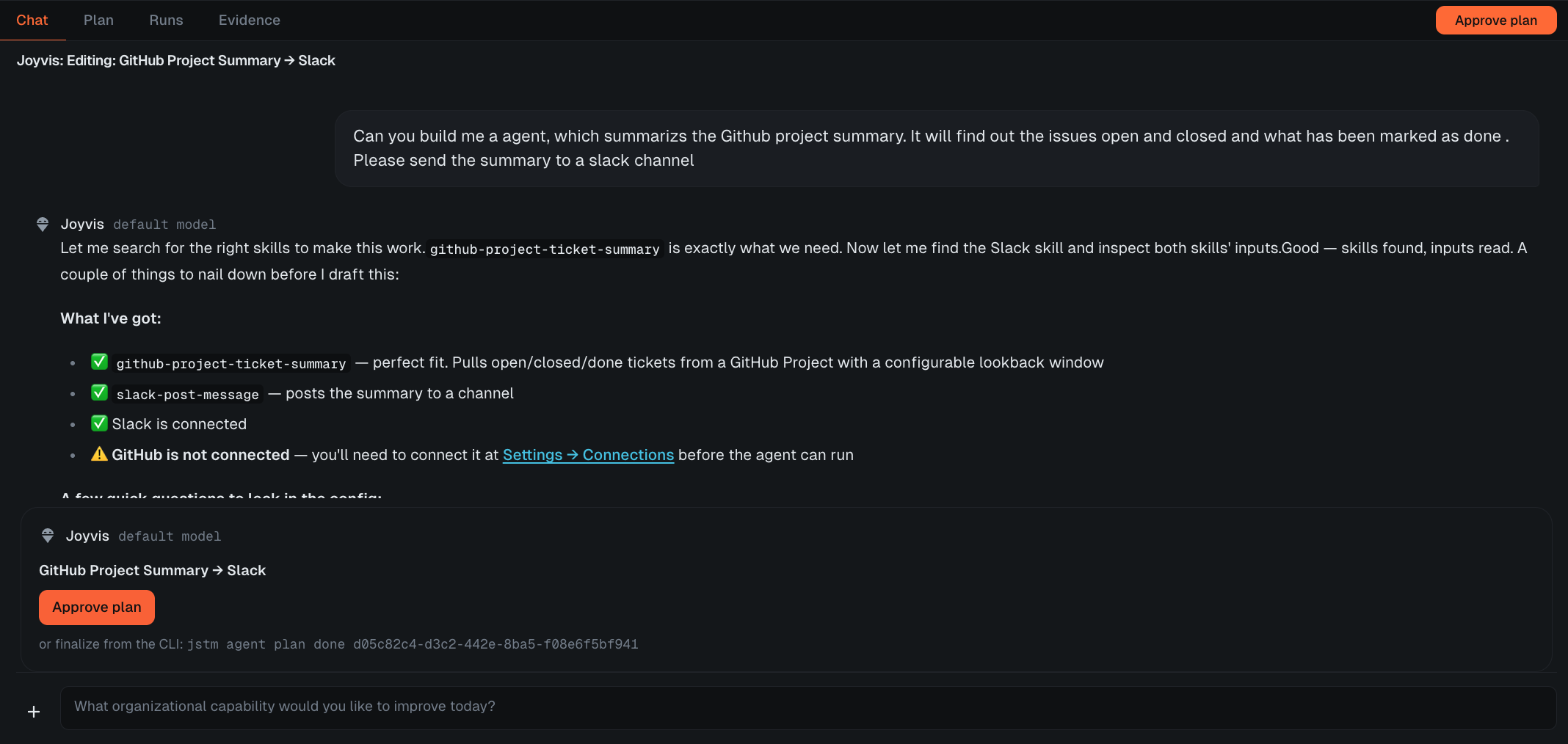1568x744 pixels.
Task: Open the Evidence tab
Action: point(250,21)
